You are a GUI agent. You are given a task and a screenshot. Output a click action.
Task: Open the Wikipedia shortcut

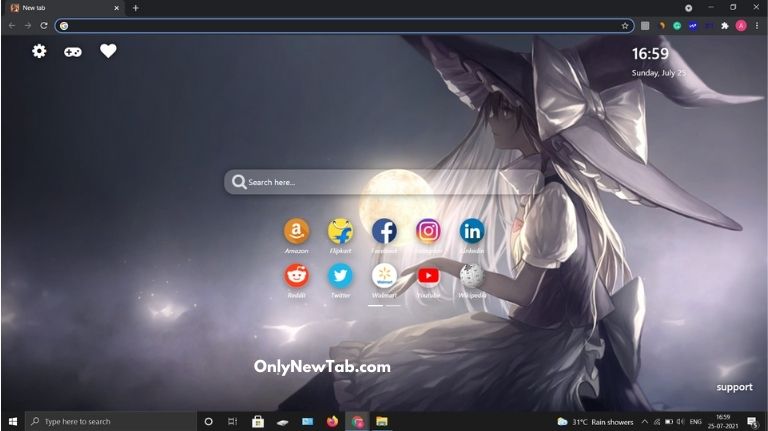[472, 276]
